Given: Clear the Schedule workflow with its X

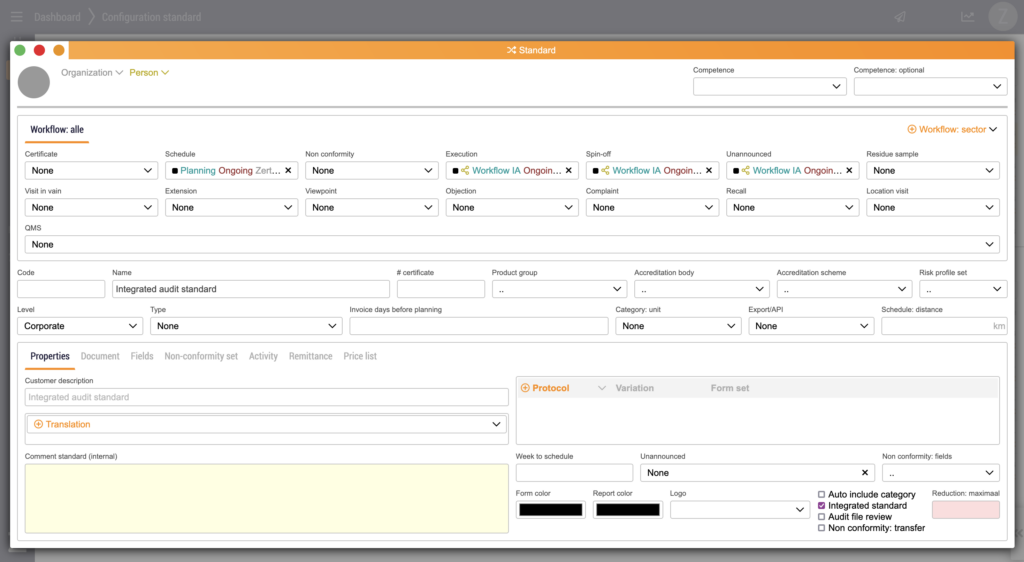Looking at the screenshot, I should click(x=288, y=171).
